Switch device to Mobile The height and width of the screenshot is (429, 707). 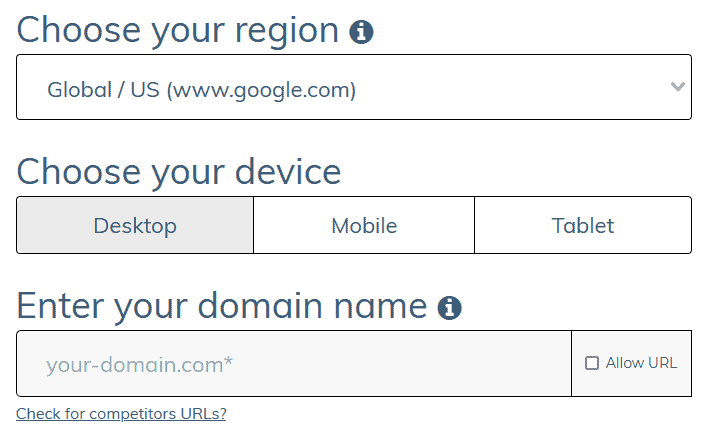point(364,225)
